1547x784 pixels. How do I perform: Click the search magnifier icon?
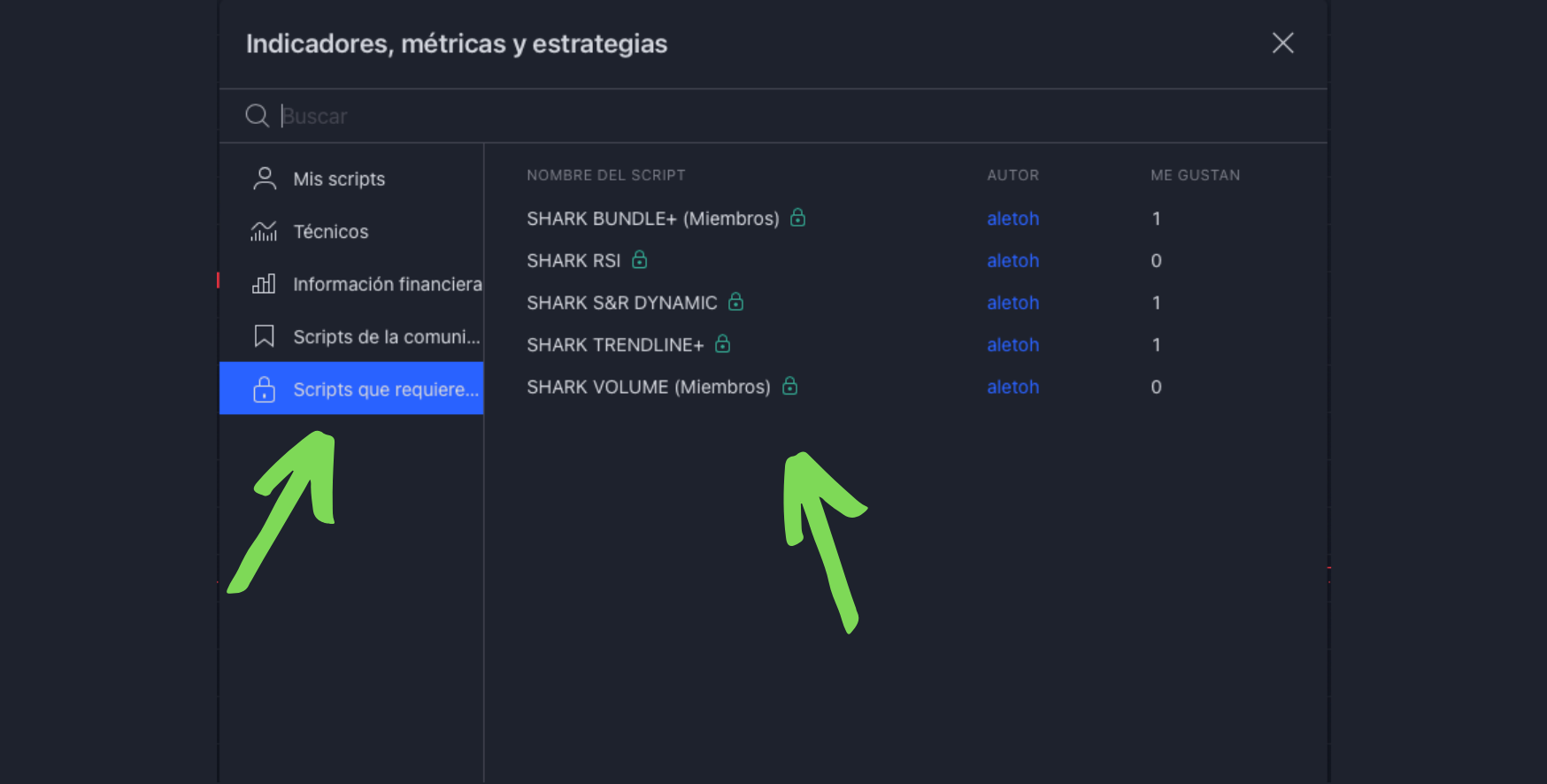[x=257, y=116]
